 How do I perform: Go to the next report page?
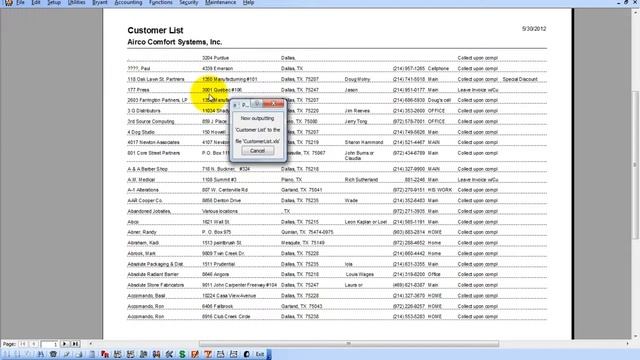[x=64, y=344]
